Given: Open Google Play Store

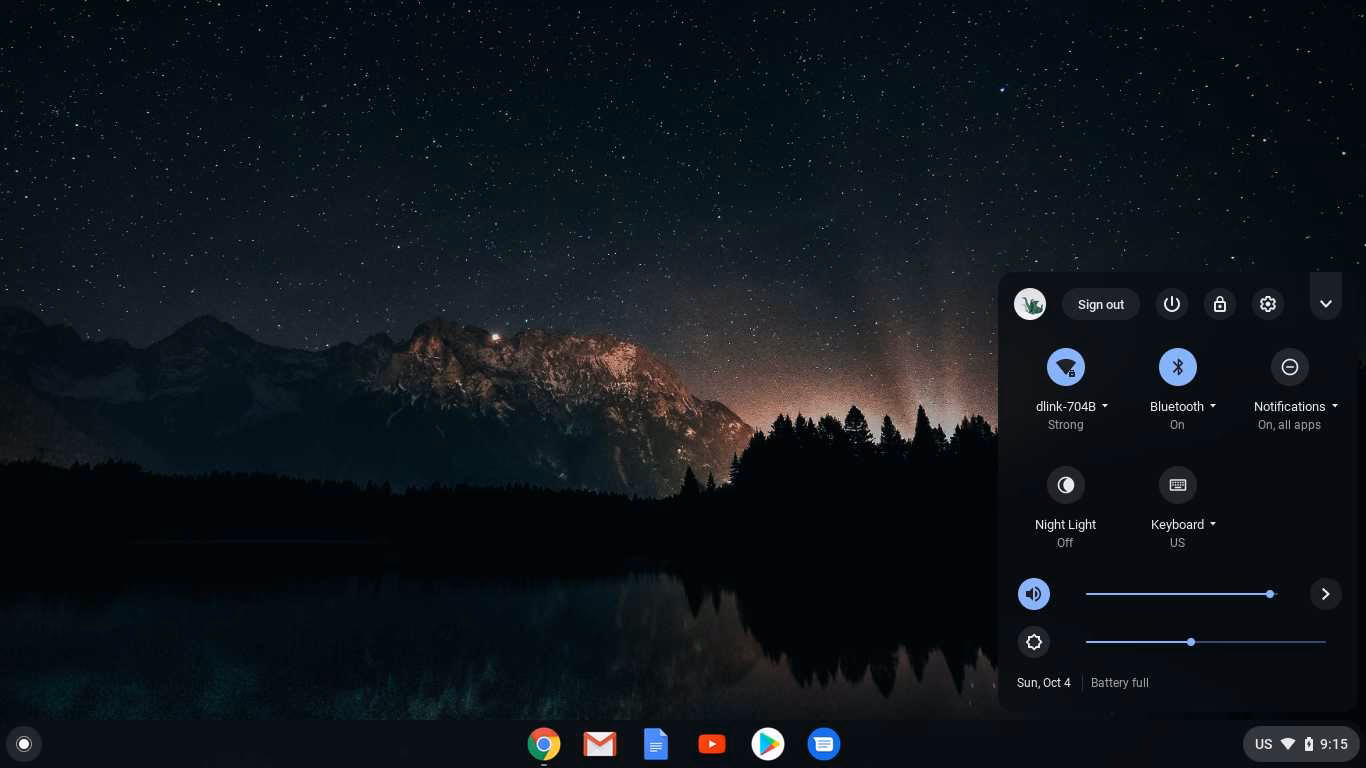Looking at the screenshot, I should [x=767, y=744].
